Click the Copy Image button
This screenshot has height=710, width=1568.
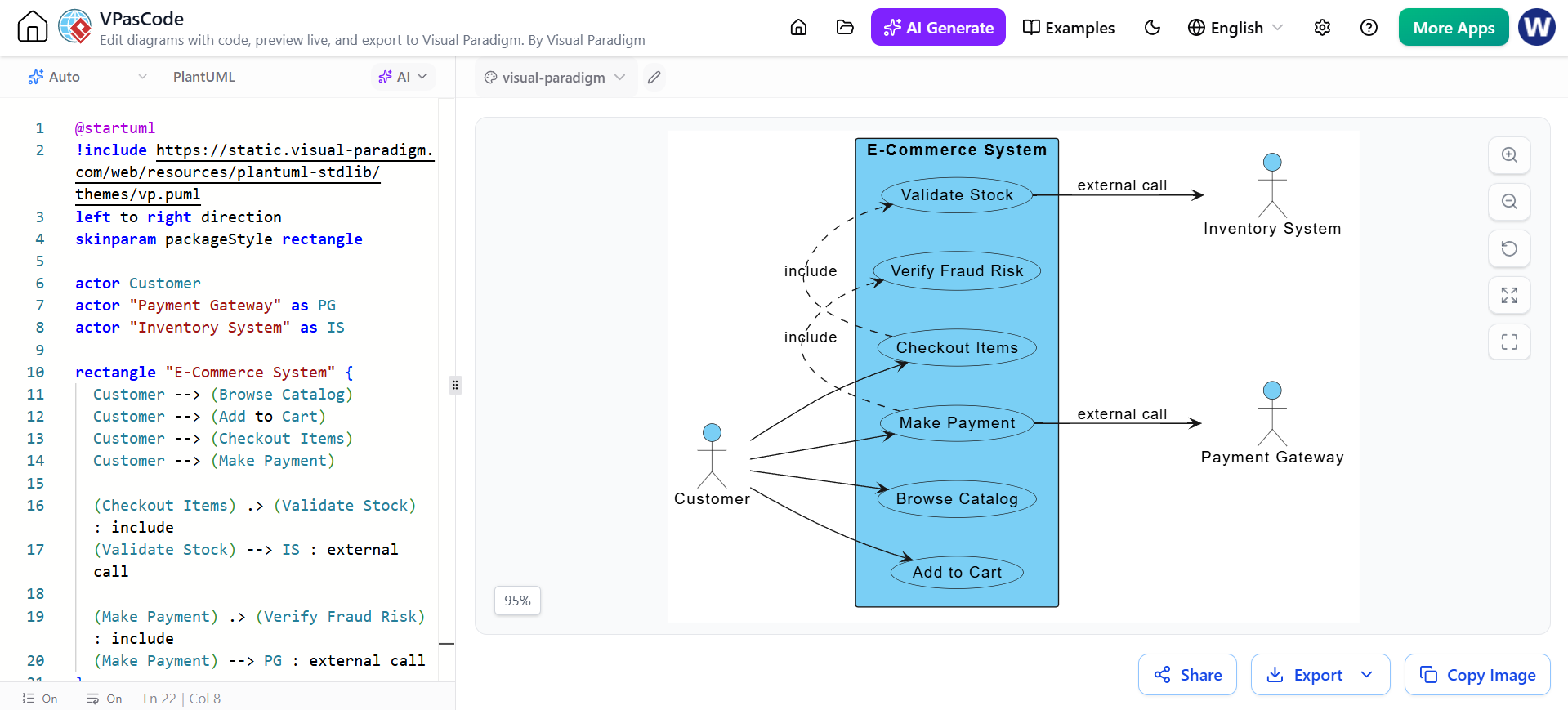click(1477, 675)
